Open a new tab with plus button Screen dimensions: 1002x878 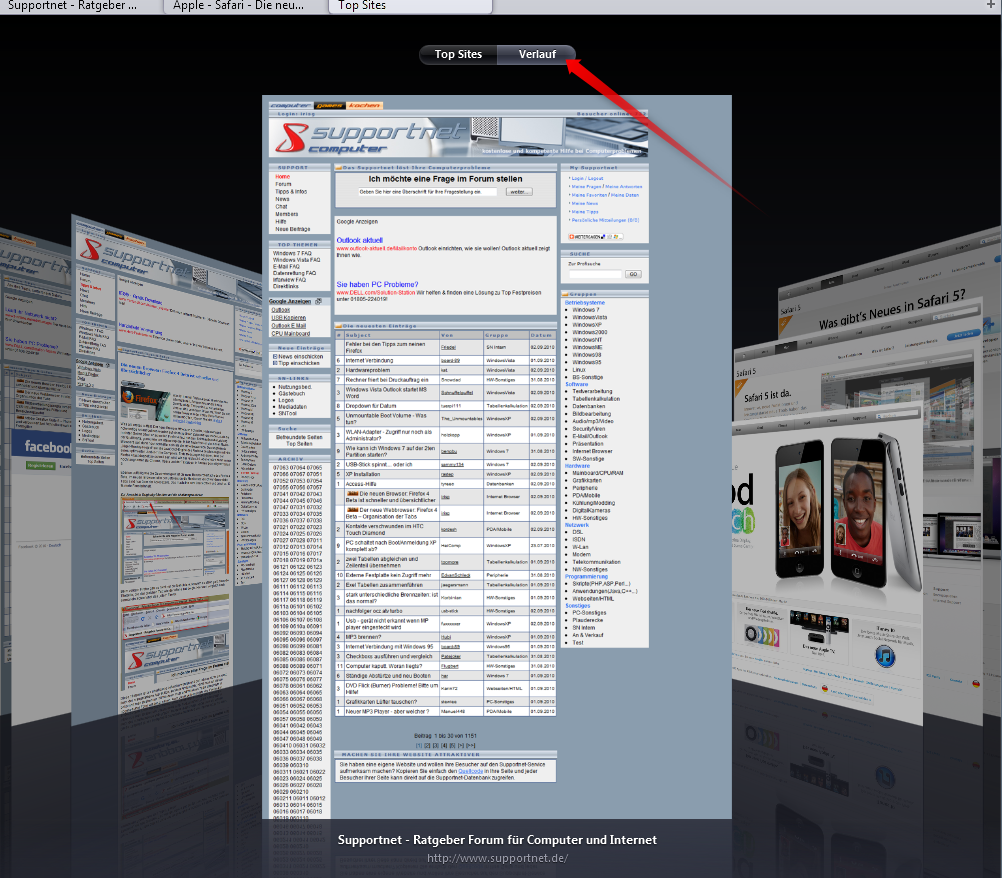point(990,6)
